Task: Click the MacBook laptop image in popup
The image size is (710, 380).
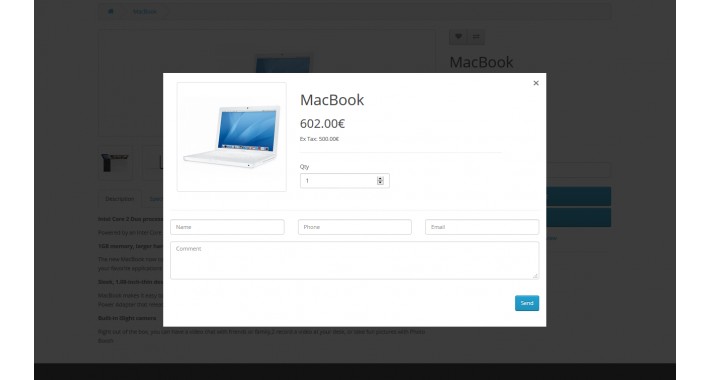Action: coord(232,137)
